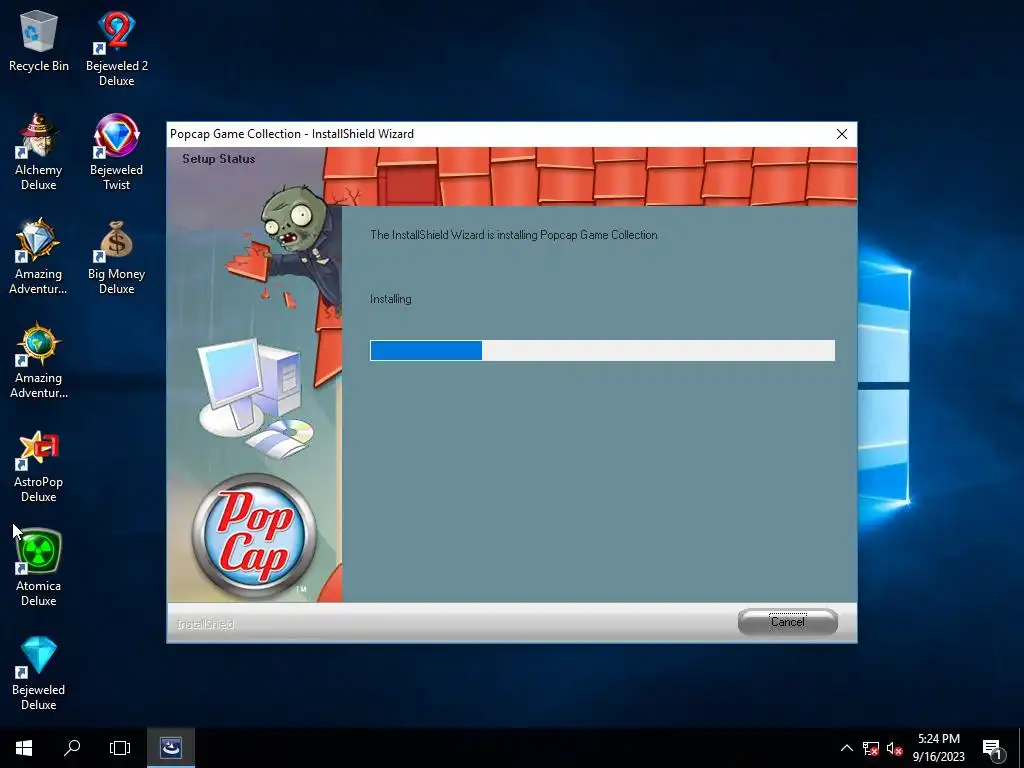Open Task View on the taskbar
The image size is (1024, 768).
click(120, 748)
